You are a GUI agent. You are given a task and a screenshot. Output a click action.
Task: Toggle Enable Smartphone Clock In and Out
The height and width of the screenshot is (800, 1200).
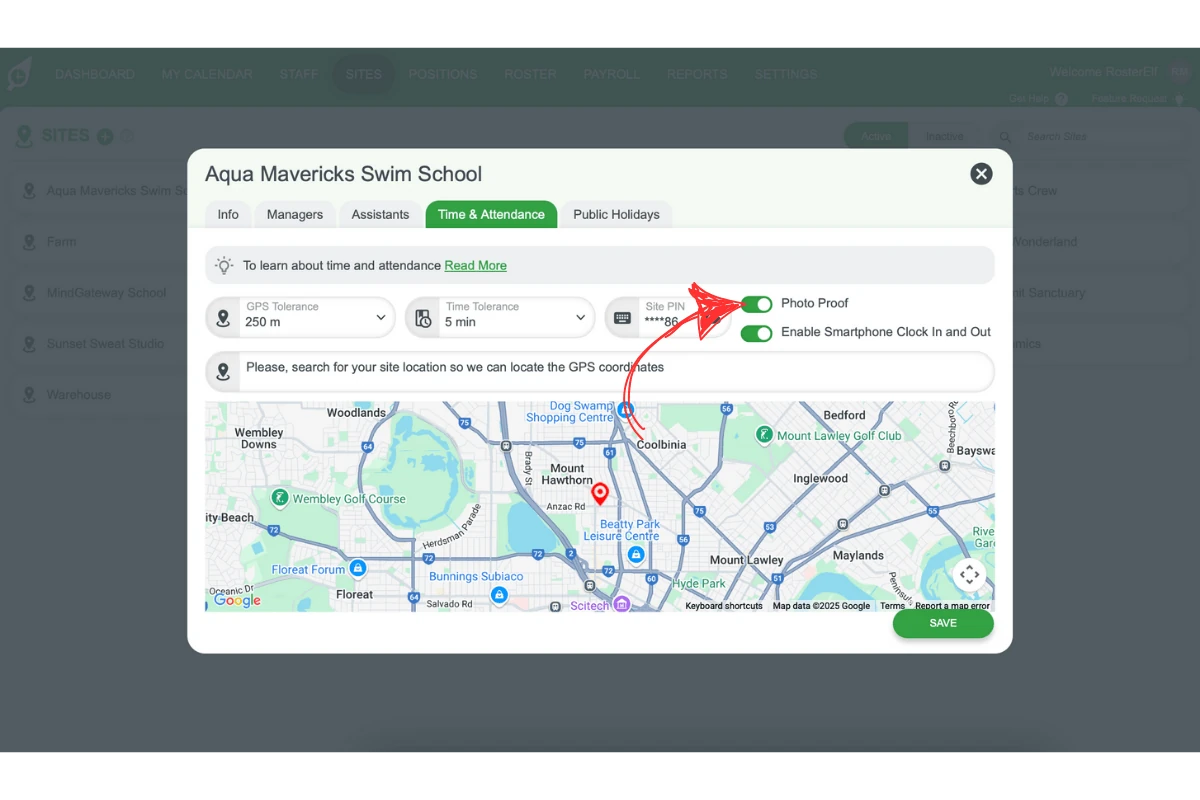[757, 333]
